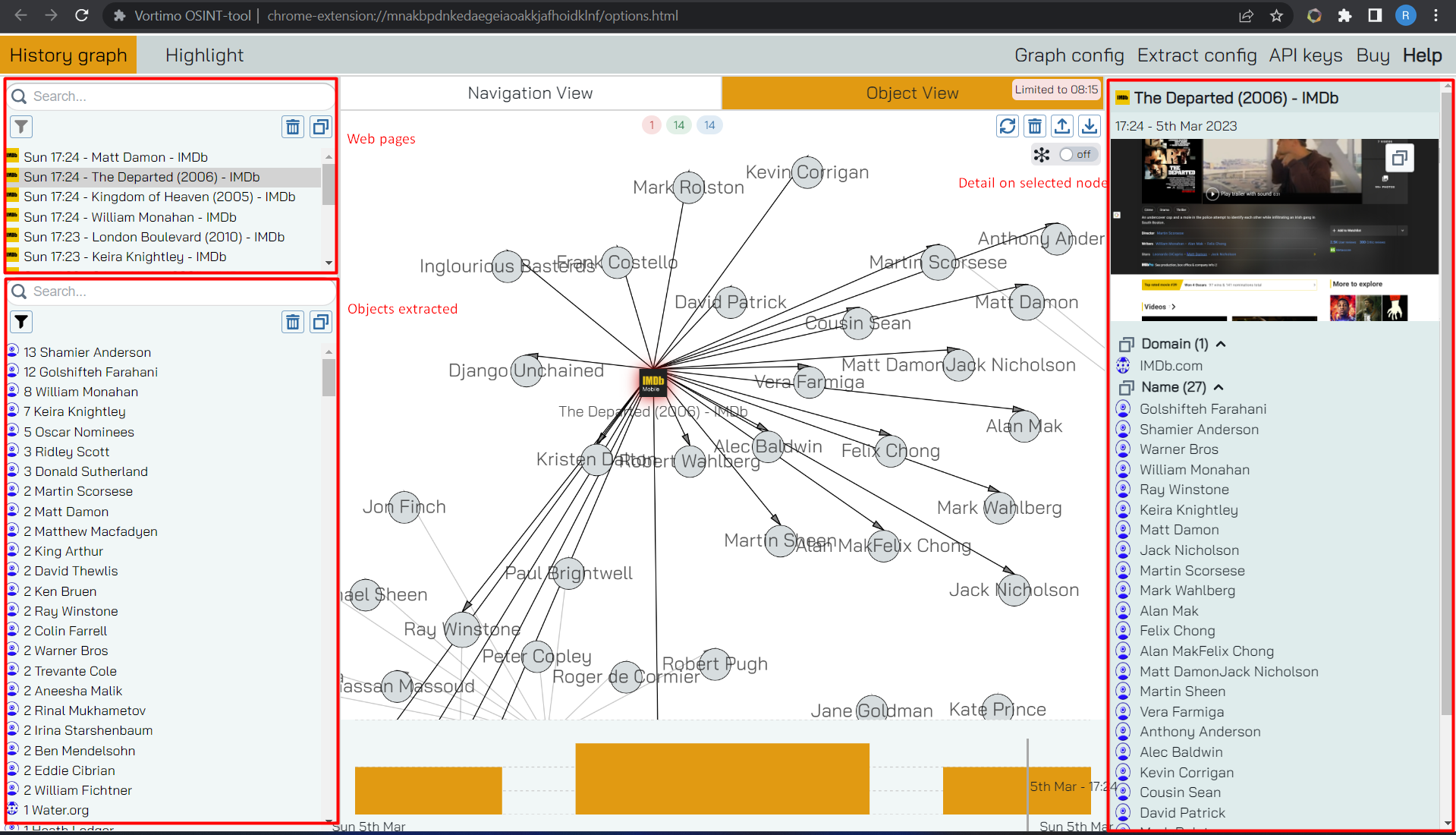Click the copy icon above objects extracted list
This screenshot has width=1456, height=835.
pos(321,322)
